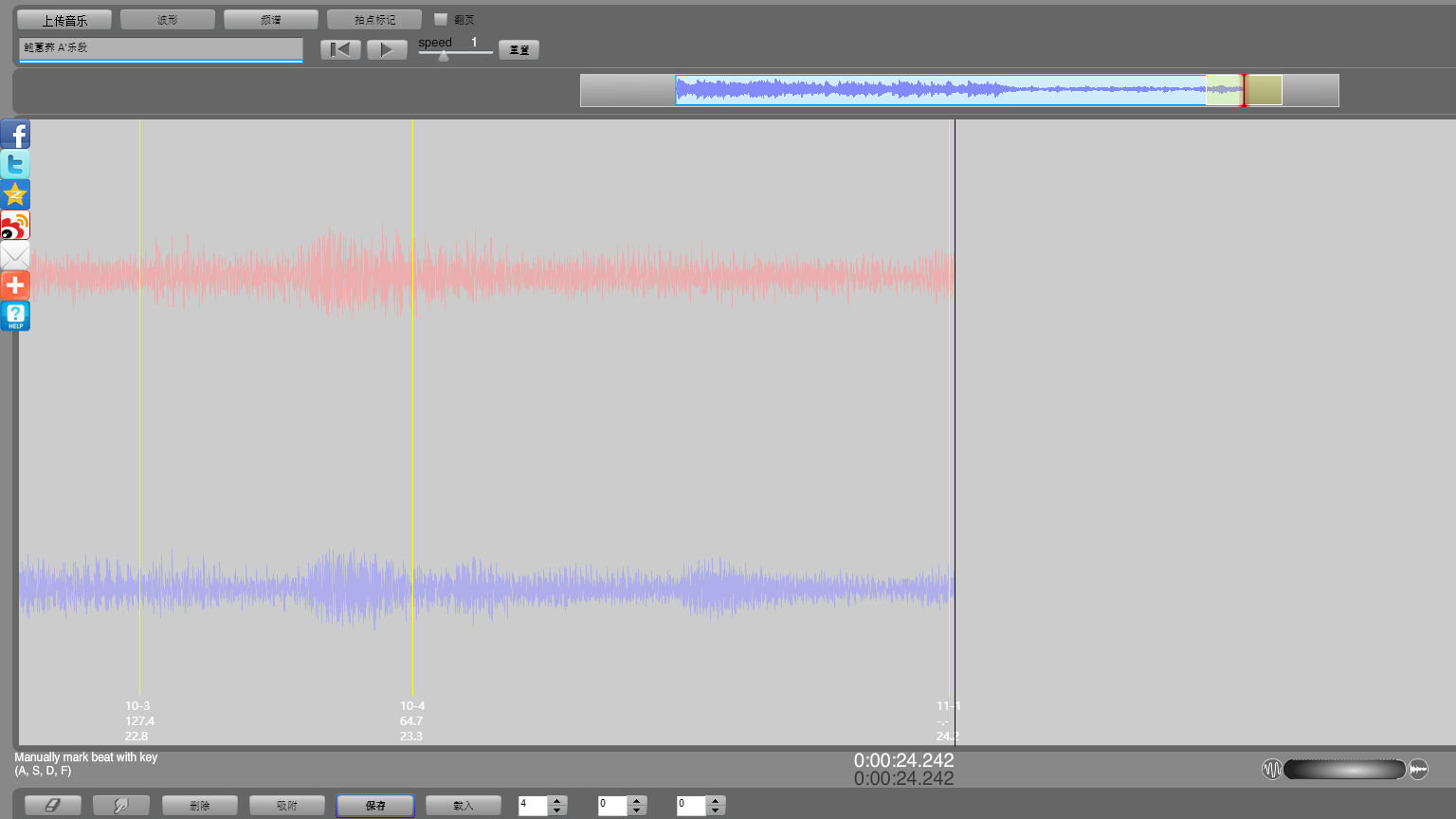1456x819 pixels.
Task: Increase the stepper showing value 4
Action: click(x=557, y=801)
